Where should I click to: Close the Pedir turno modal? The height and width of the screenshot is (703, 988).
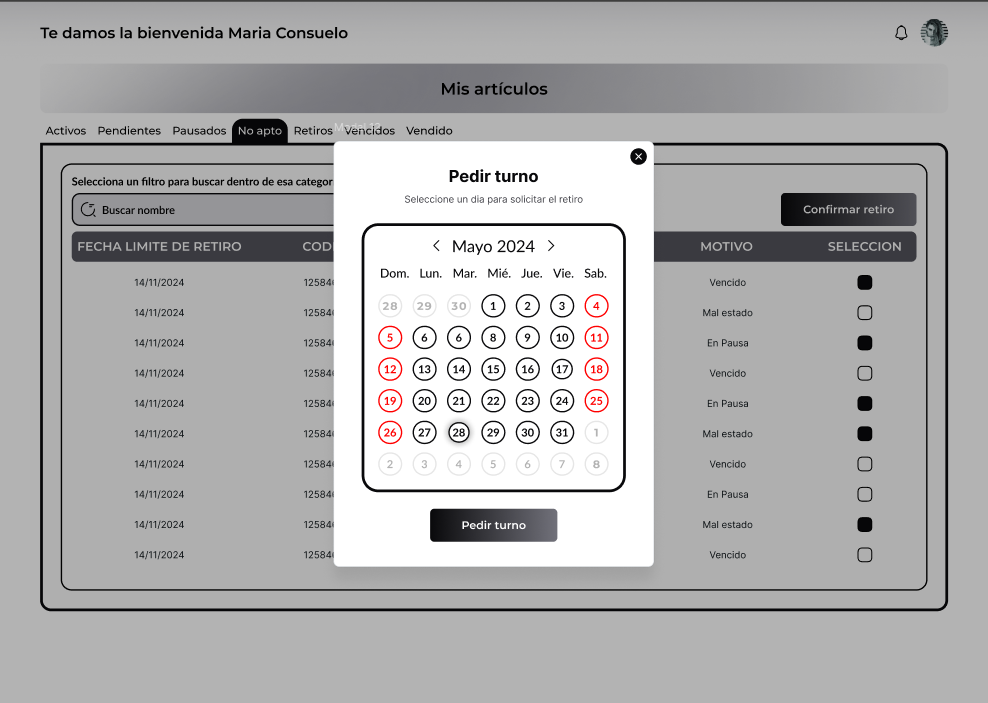pos(638,157)
